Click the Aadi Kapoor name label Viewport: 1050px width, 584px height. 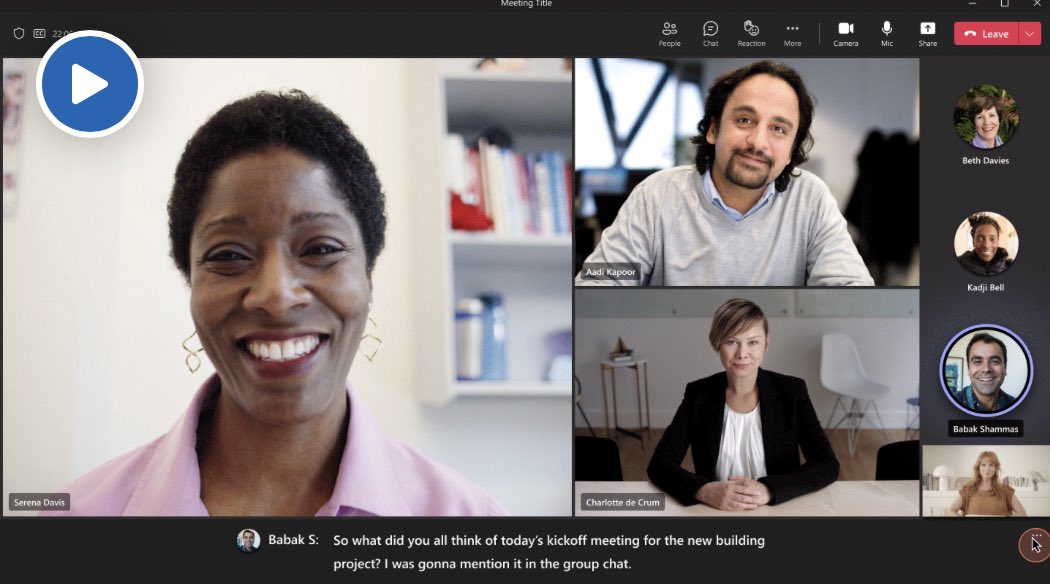point(611,272)
